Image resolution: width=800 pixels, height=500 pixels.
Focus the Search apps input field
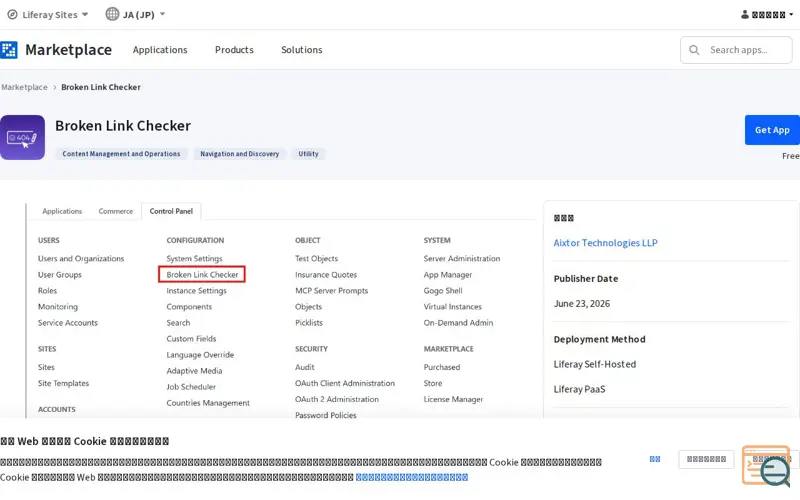(736, 50)
